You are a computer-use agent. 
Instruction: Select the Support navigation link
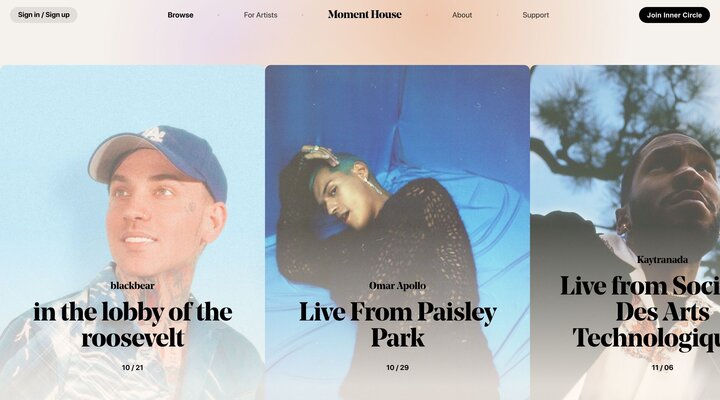click(x=535, y=15)
